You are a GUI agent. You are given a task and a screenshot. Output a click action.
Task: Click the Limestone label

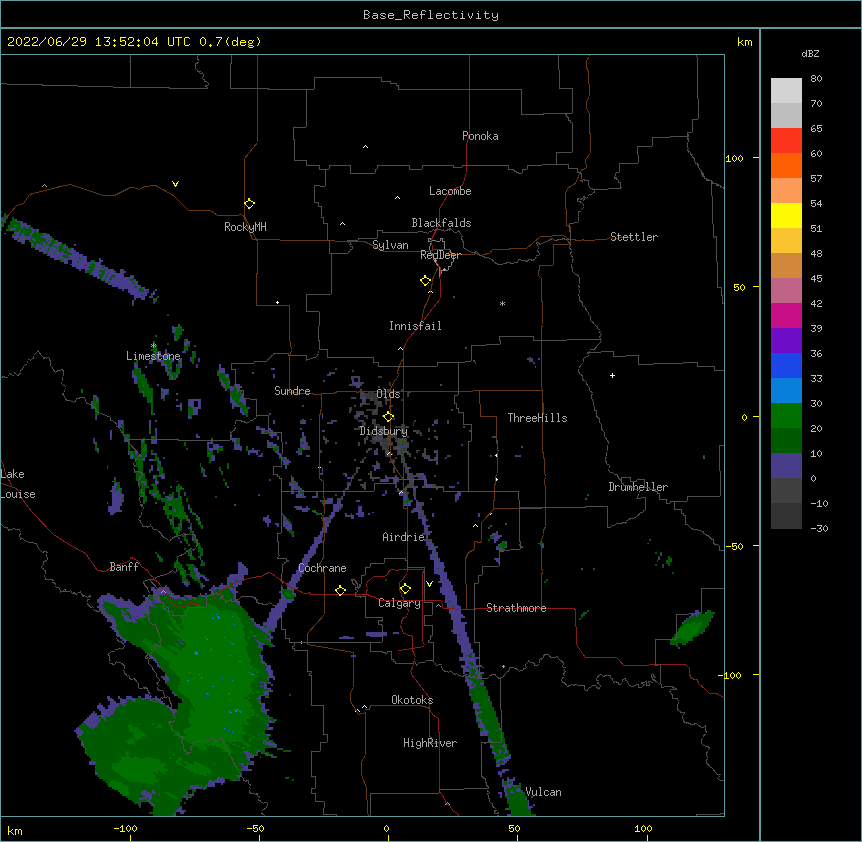(153, 356)
